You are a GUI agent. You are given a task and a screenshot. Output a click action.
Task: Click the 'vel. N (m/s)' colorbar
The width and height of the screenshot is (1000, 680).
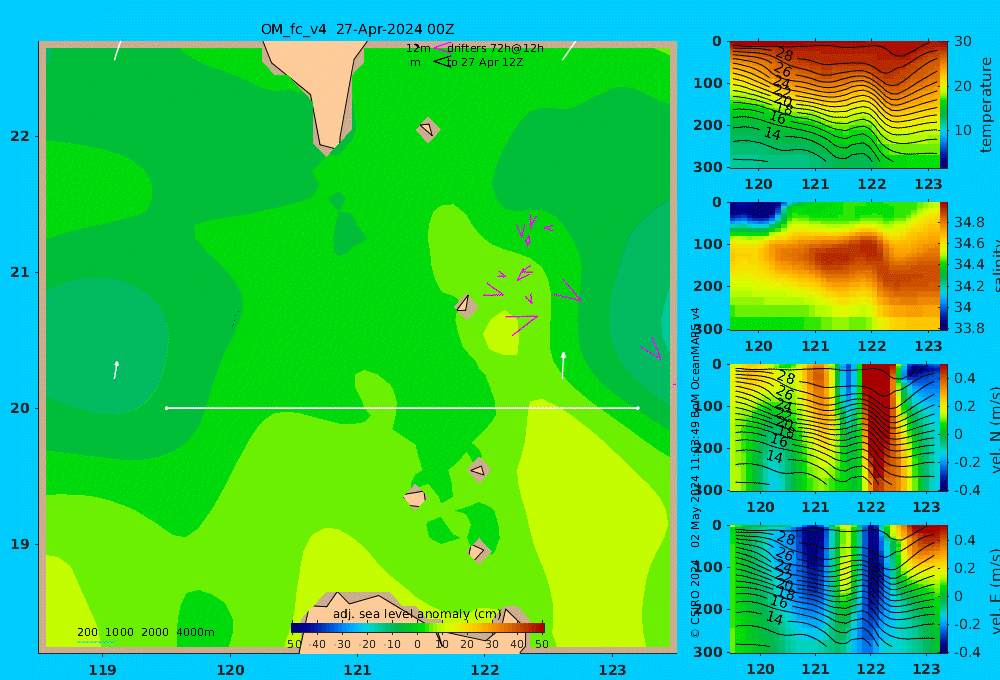[x=944, y=427]
